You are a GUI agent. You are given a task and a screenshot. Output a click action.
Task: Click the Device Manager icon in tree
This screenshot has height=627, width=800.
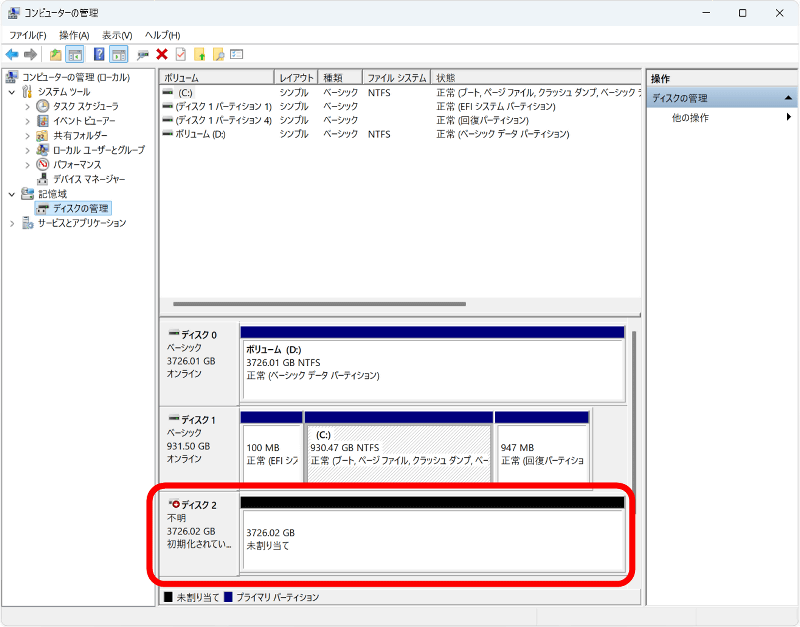(43, 179)
